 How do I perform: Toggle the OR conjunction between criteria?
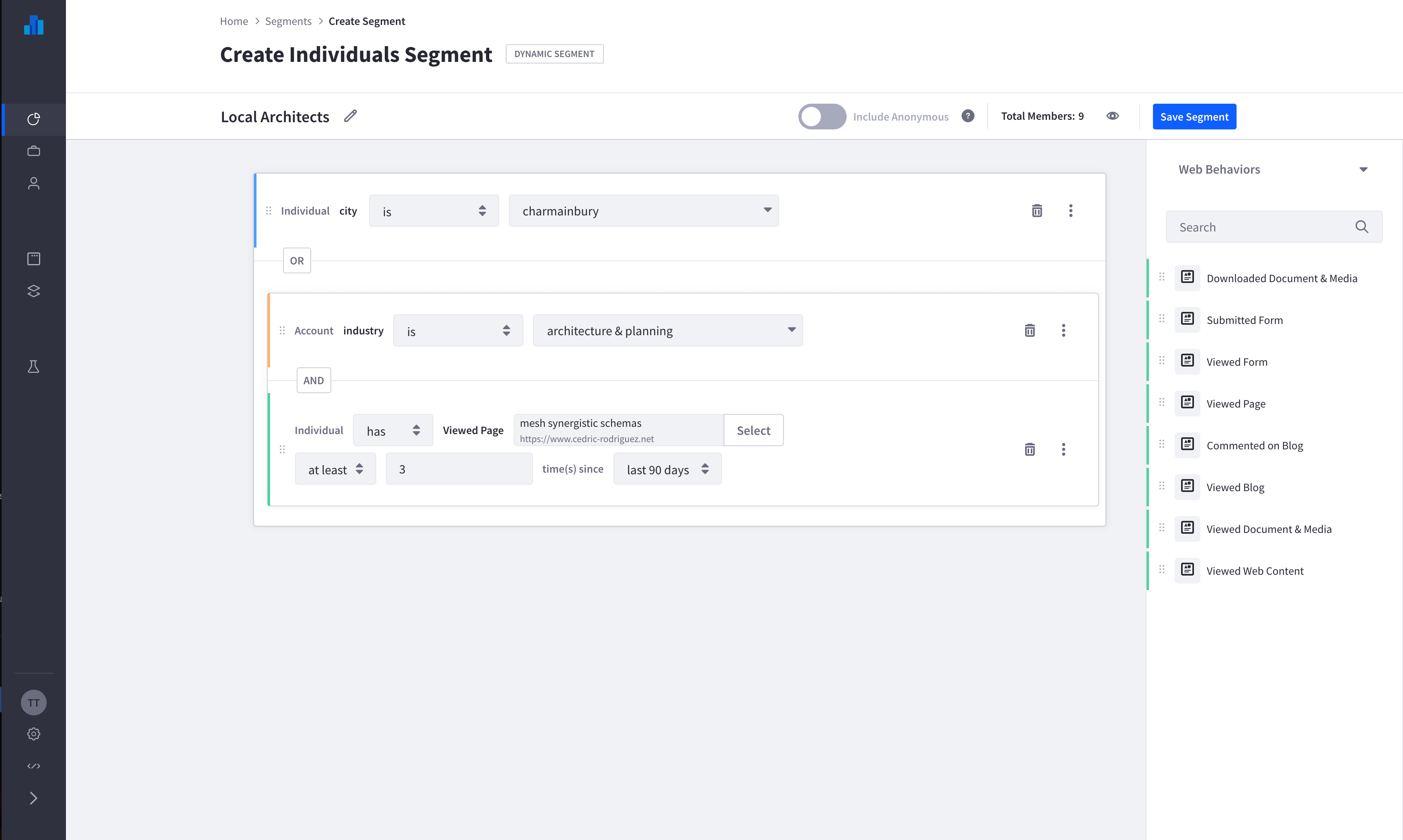[297, 260]
